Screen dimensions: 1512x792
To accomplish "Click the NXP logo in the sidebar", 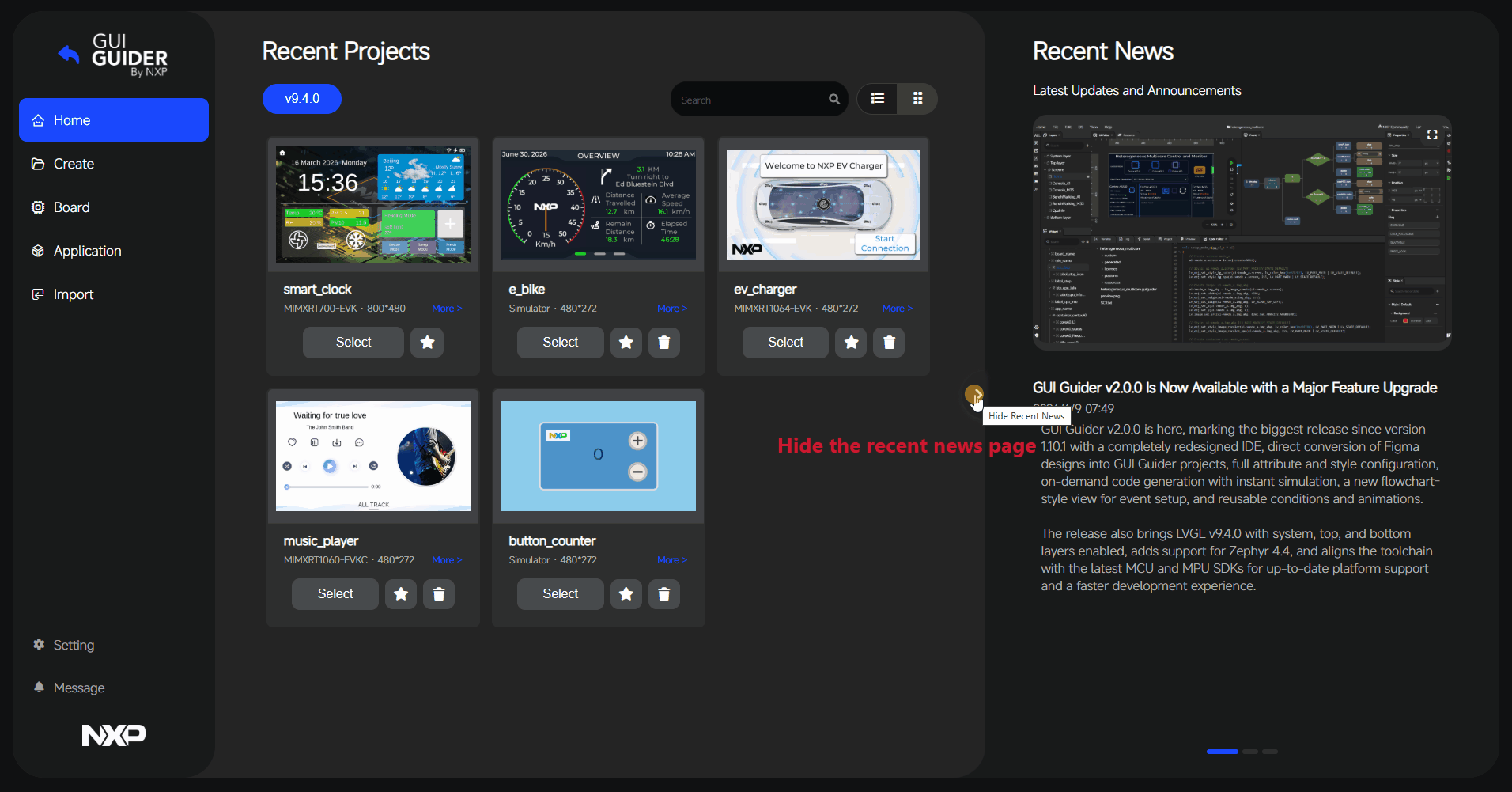I will 114,735.
